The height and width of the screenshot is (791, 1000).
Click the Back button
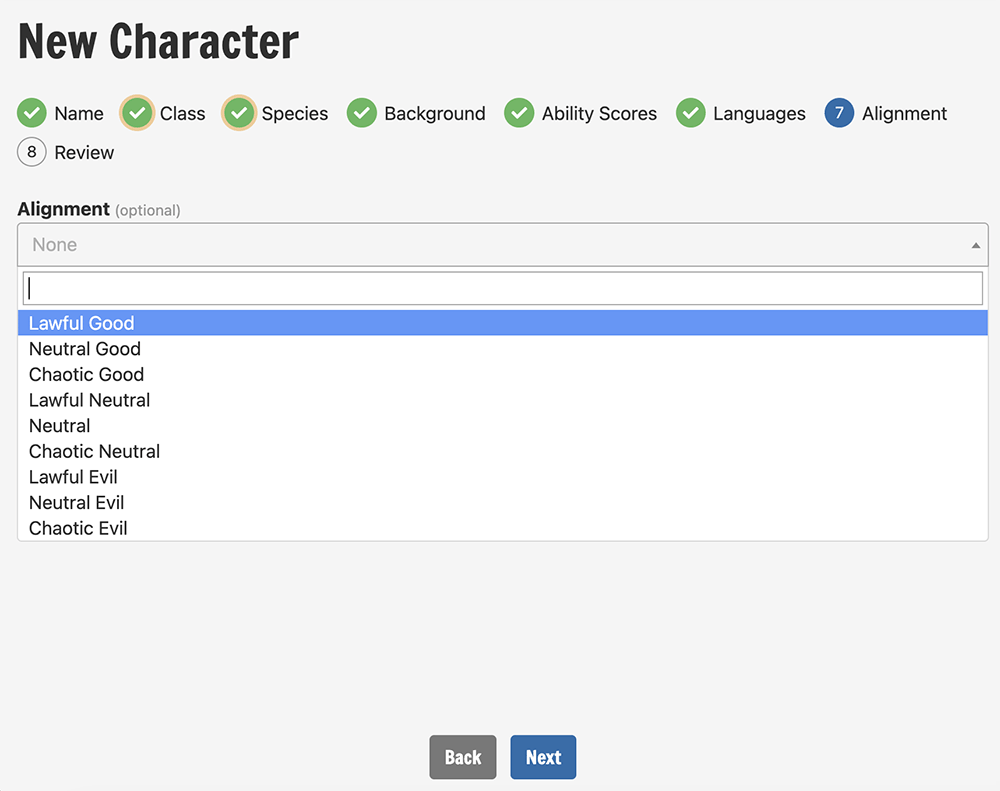[x=462, y=757]
